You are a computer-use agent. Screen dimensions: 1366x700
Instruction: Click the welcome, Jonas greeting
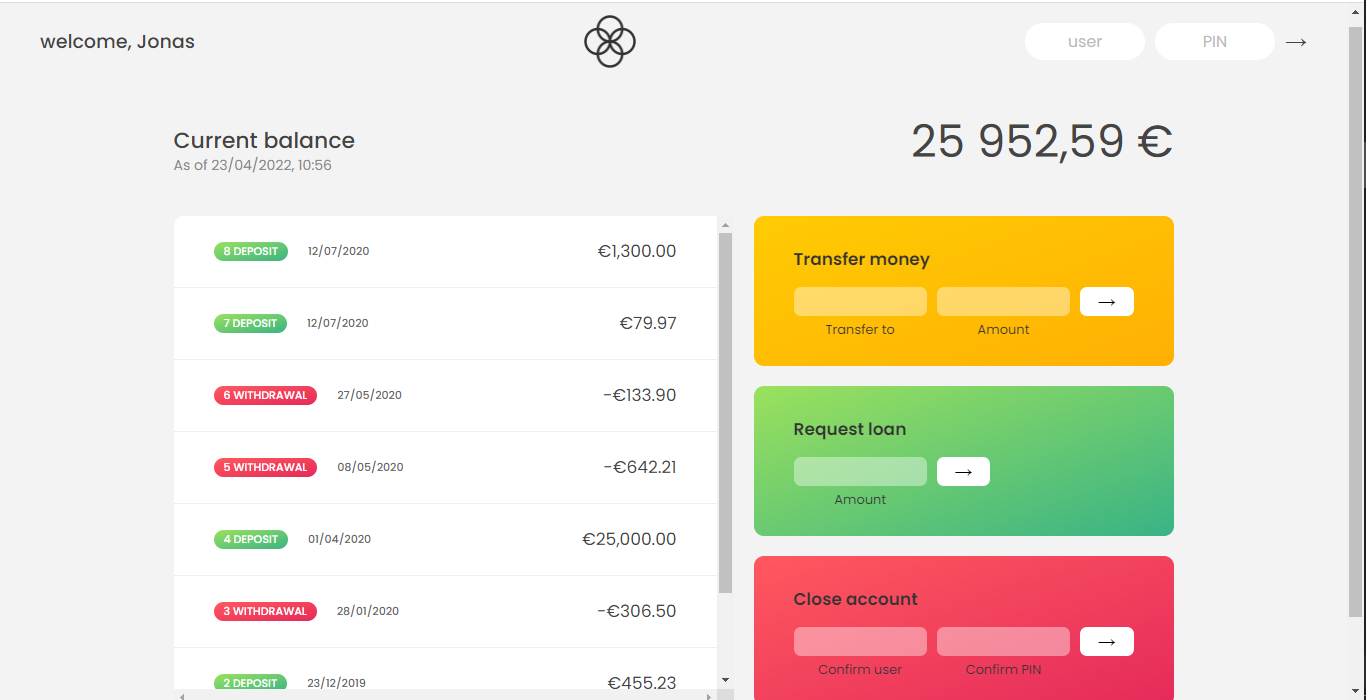pos(117,41)
